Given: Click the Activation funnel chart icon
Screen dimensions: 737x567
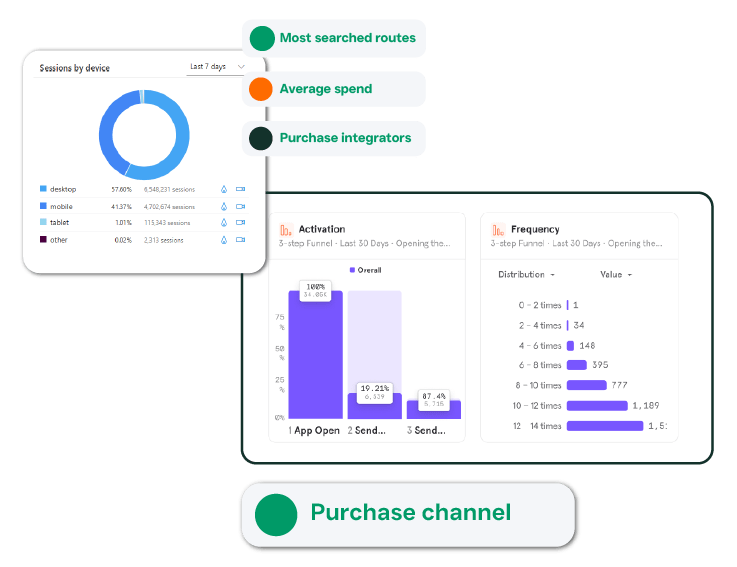Looking at the screenshot, I should point(285,230).
